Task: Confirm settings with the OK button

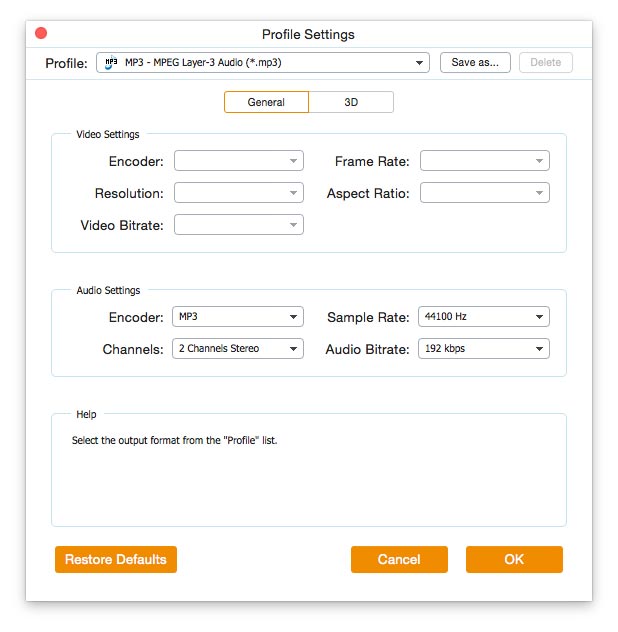Action: click(x=514, y=560)
